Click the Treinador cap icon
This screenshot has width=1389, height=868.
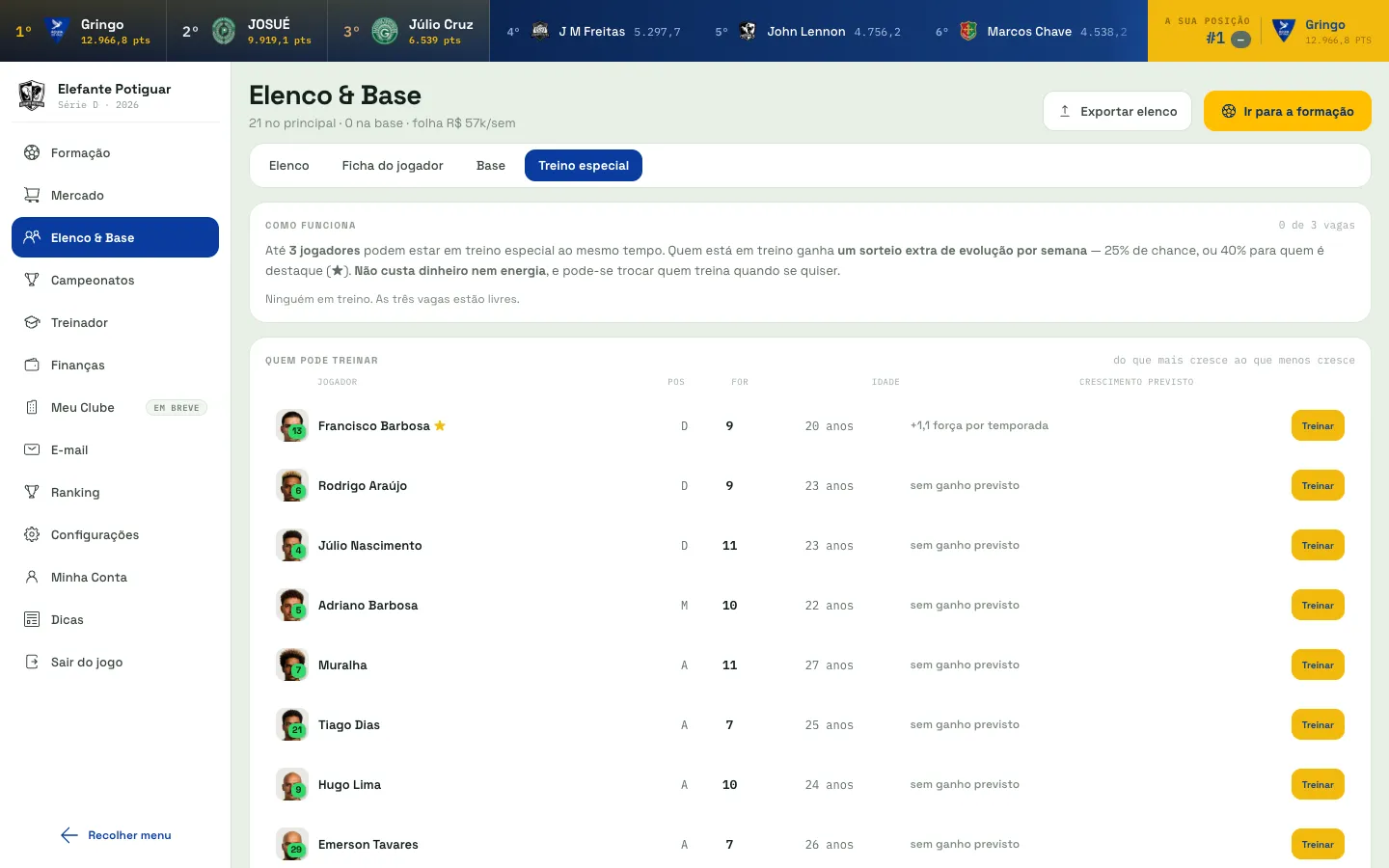(32, 322)
